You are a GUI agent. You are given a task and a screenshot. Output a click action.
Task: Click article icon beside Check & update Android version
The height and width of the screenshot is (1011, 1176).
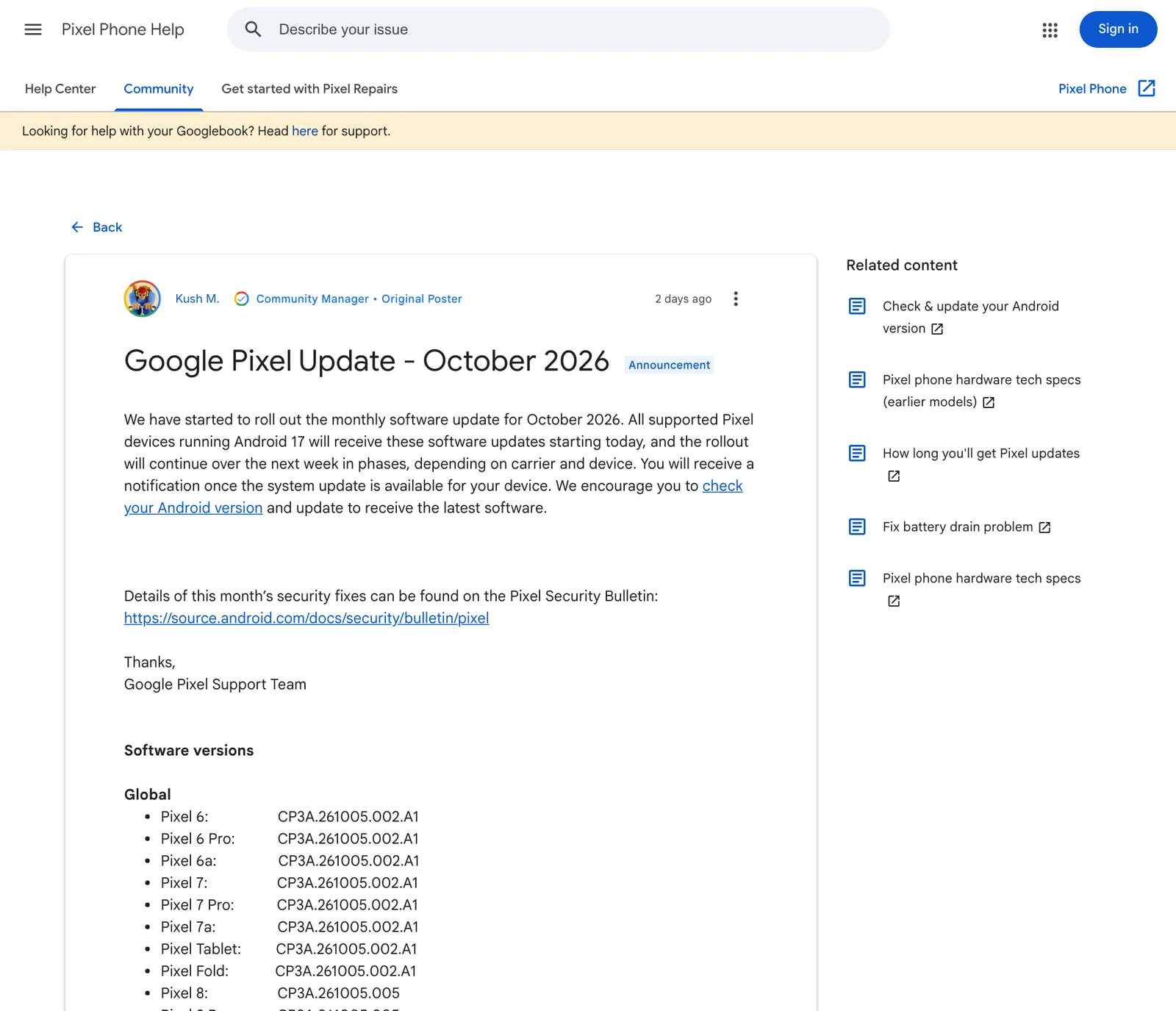857,306
